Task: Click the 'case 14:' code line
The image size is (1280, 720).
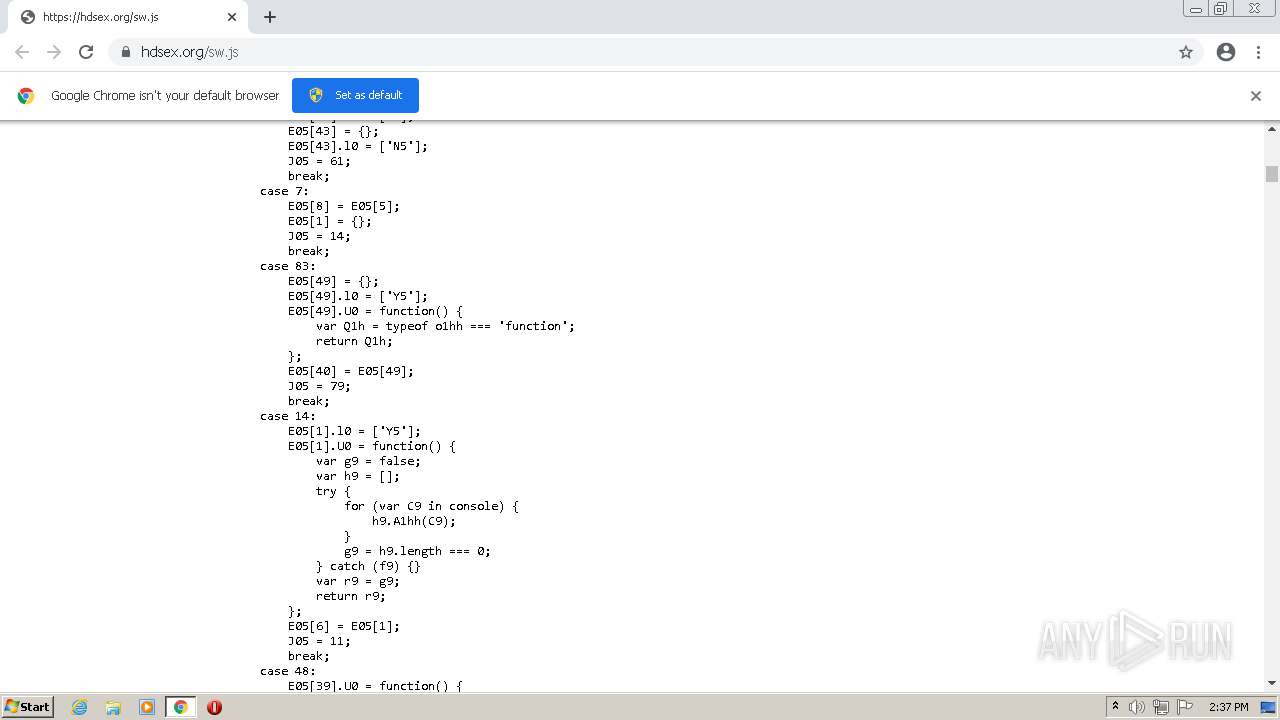Action: [x=288, y=416]
